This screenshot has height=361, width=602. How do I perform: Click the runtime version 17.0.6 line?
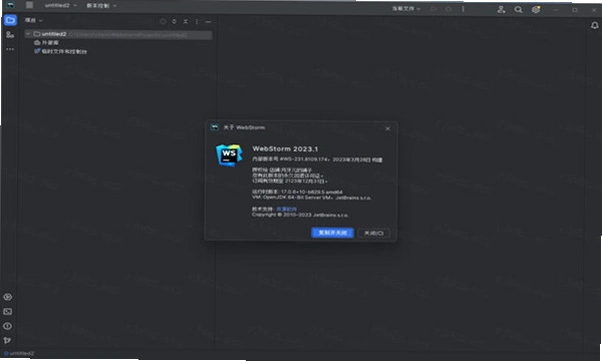(x=297, y=192)
